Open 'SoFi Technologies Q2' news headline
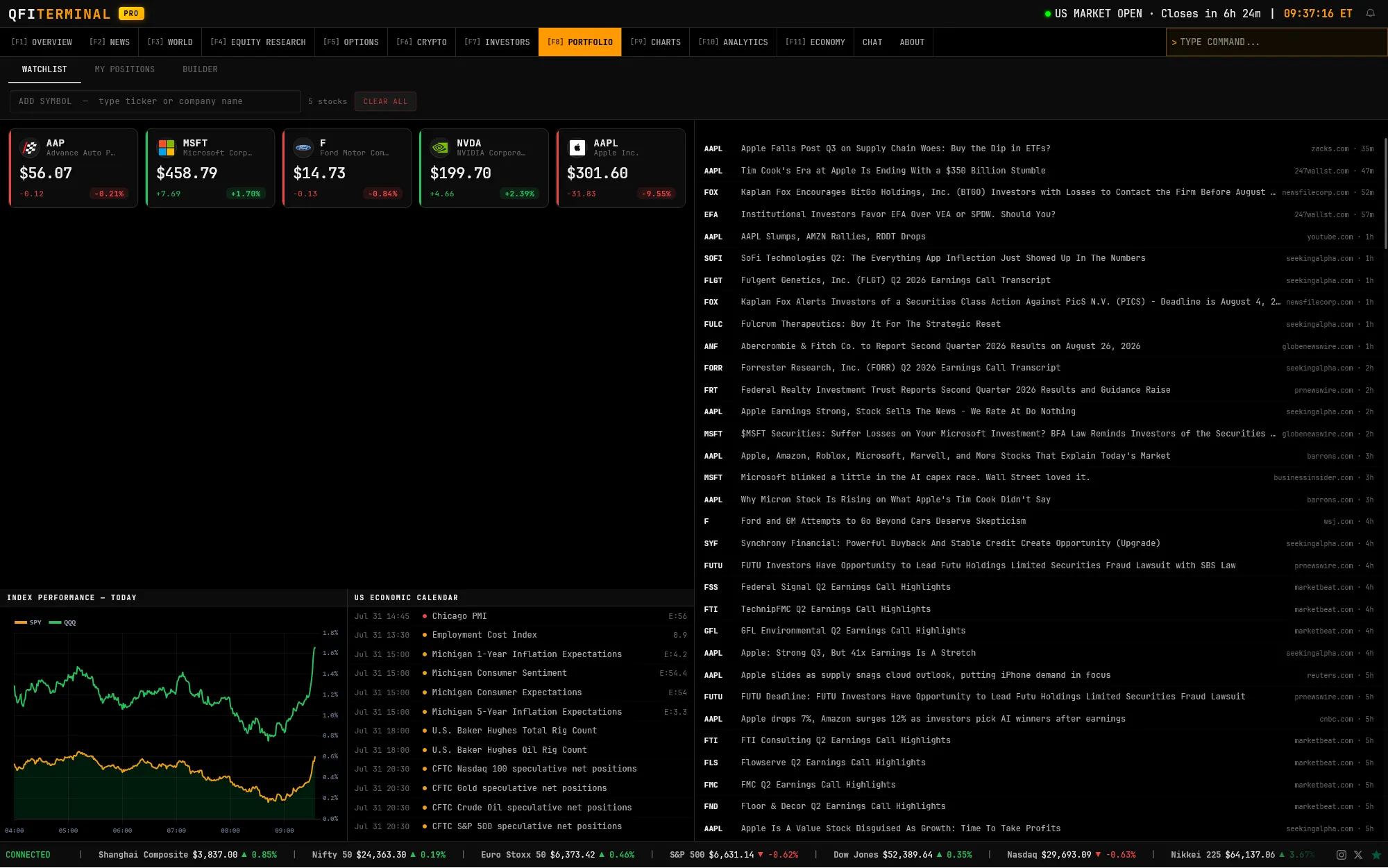This screenshot has height=868, width=1388. point(943,258)
